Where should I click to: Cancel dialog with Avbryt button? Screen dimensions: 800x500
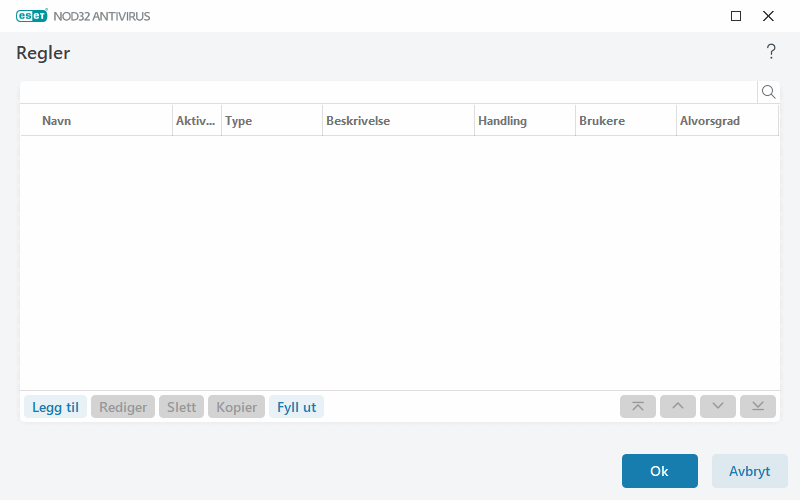[x=749, y=471]
